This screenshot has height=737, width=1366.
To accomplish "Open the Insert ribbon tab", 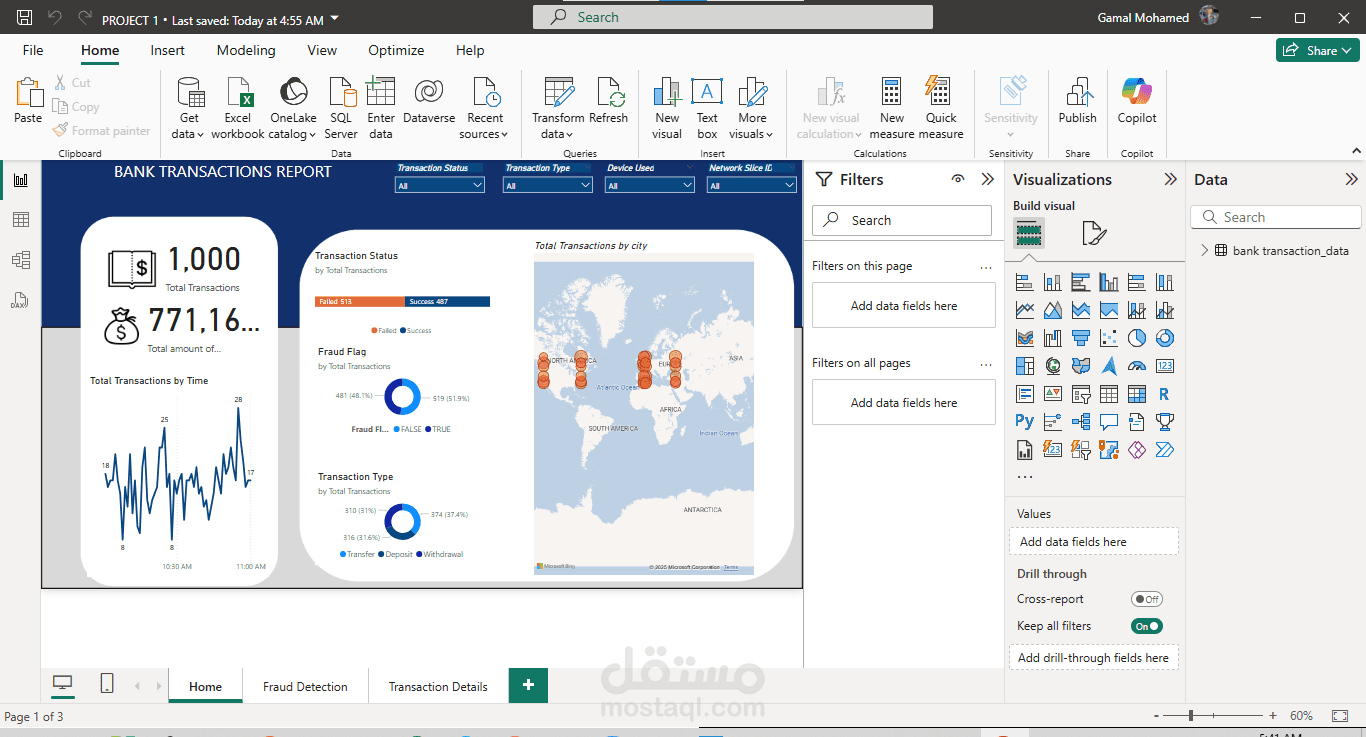I will tap(167, 50).
